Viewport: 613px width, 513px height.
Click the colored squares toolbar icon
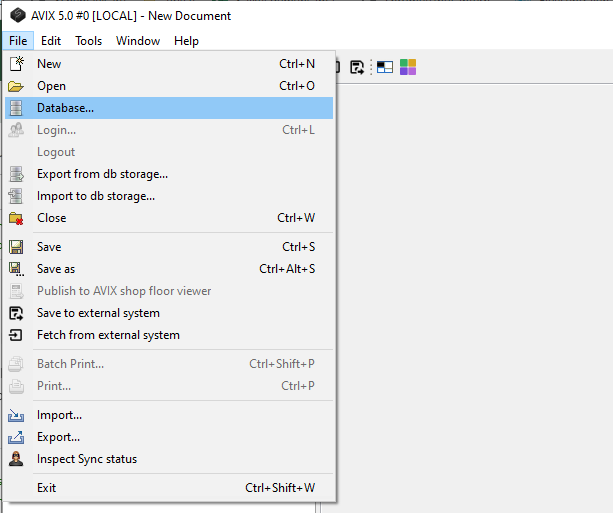(x=408, y=67)
